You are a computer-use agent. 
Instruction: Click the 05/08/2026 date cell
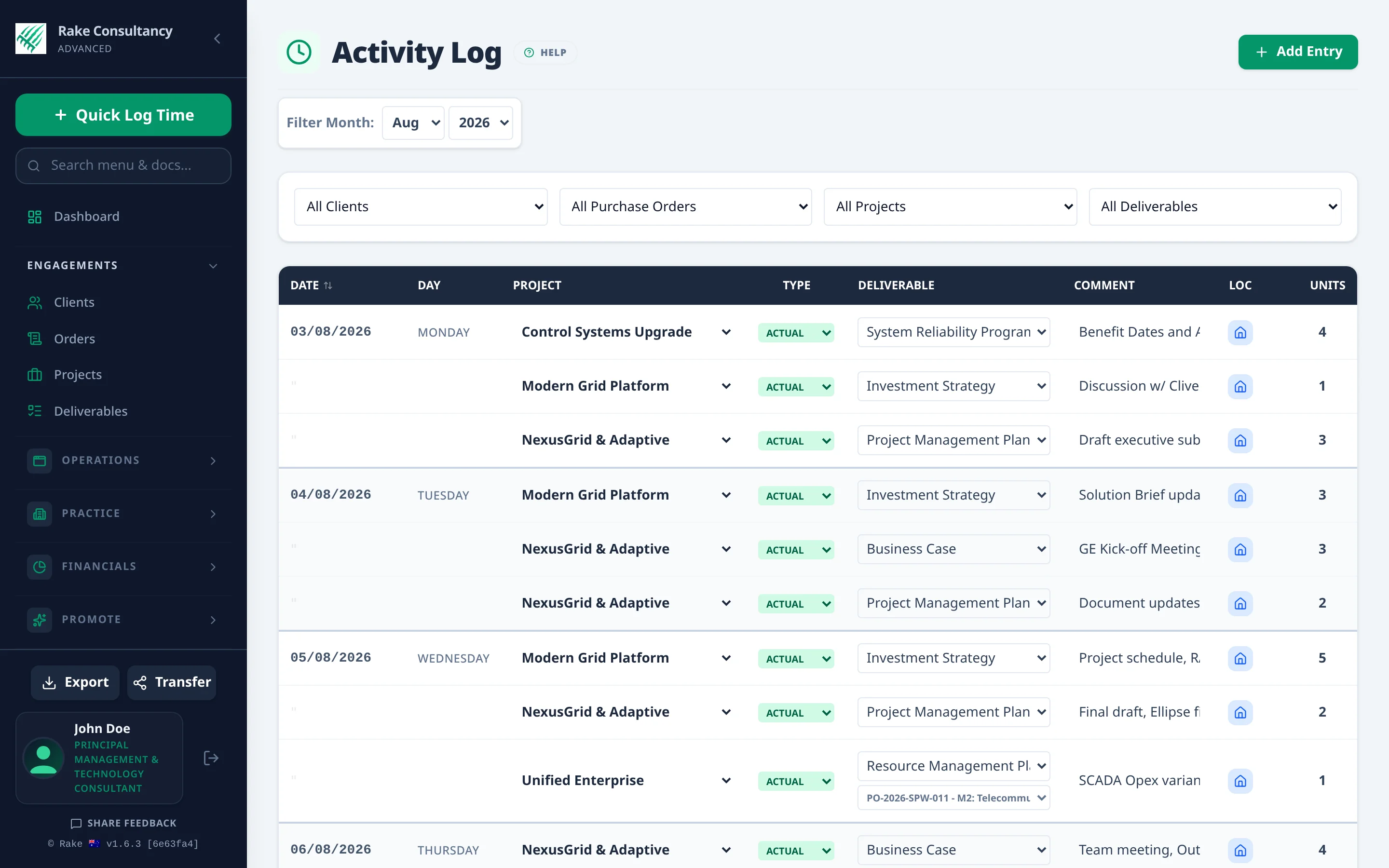[x=330, y=657]
